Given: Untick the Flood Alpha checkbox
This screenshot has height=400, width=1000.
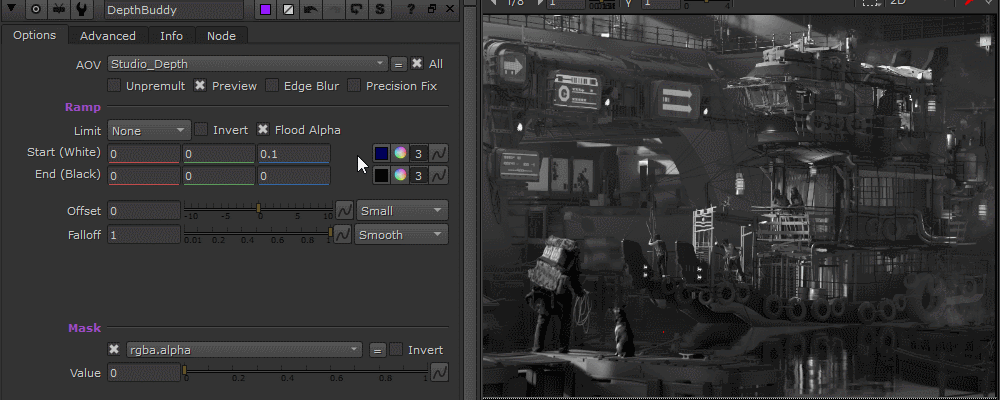Looking at the screenshot, I should click(x=263, y=130).
